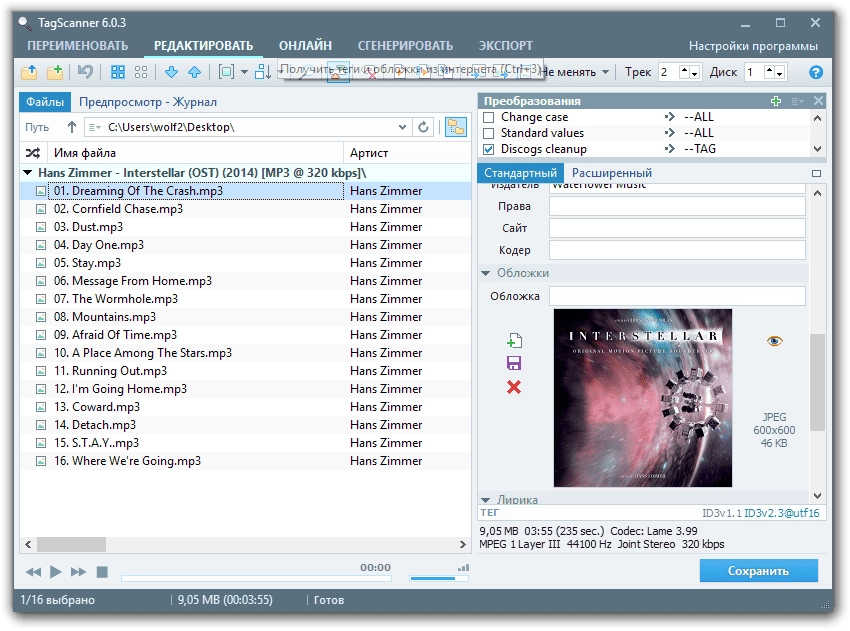Stop playback
Viewport: 850px width, 631px height.
[102, 572]
